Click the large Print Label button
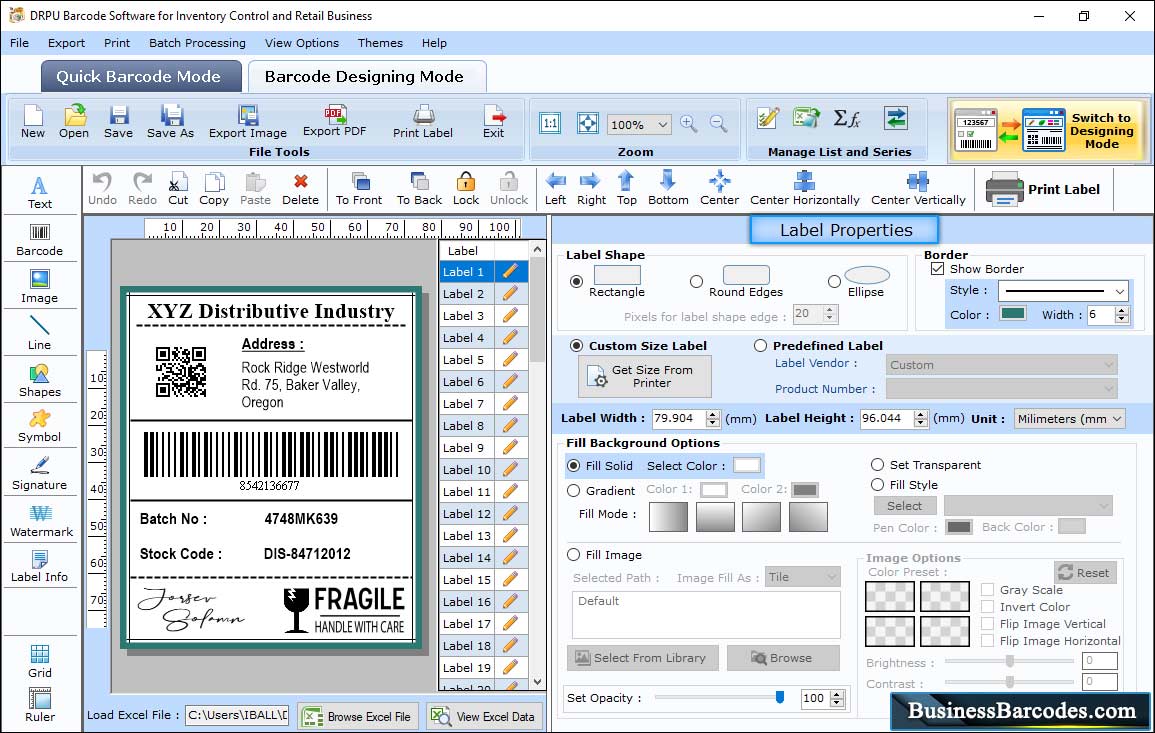The width and height of the screenshot is (1155, 733). coord(1044,189)
